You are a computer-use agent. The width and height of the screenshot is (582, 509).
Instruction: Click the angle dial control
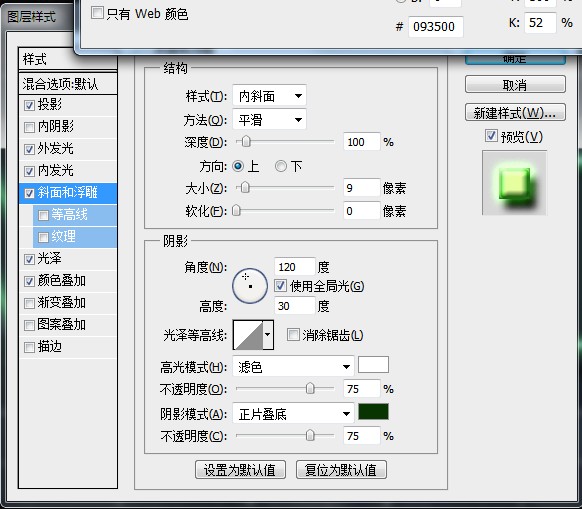[250, 286]
